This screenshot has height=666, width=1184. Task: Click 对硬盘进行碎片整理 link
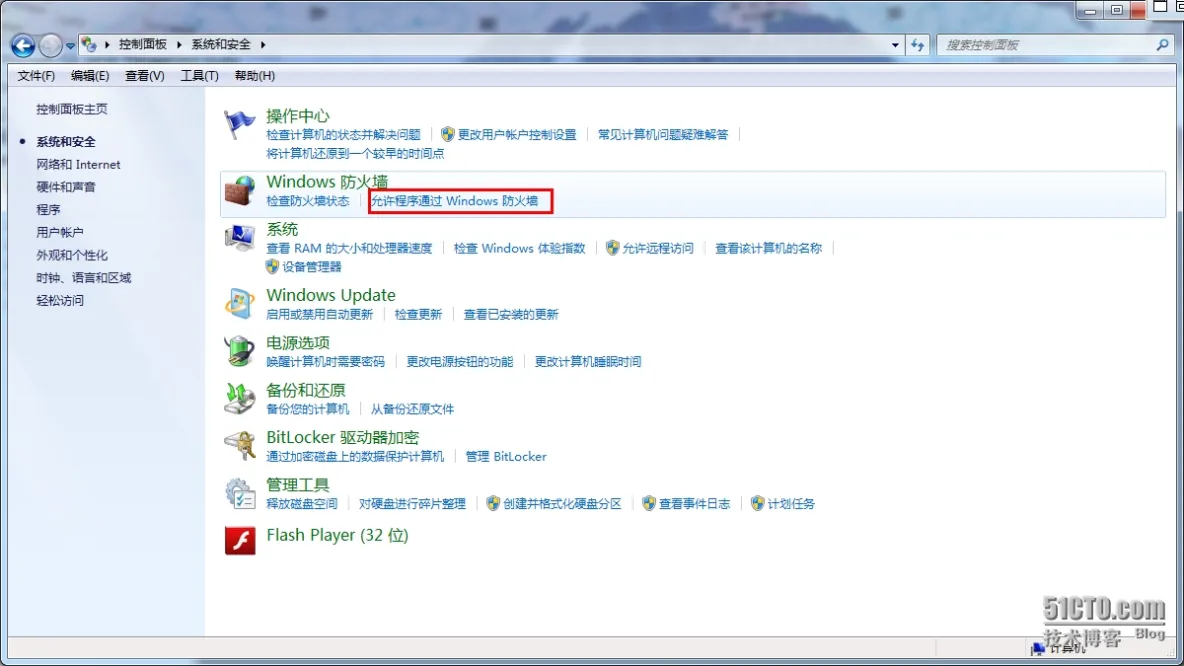click(x=412, y=503)
